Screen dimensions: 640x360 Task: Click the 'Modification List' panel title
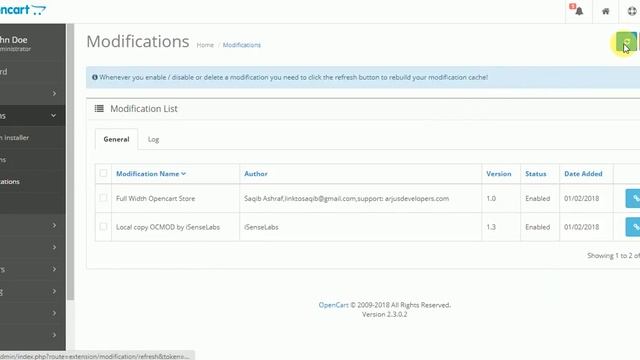pos(144,109)
